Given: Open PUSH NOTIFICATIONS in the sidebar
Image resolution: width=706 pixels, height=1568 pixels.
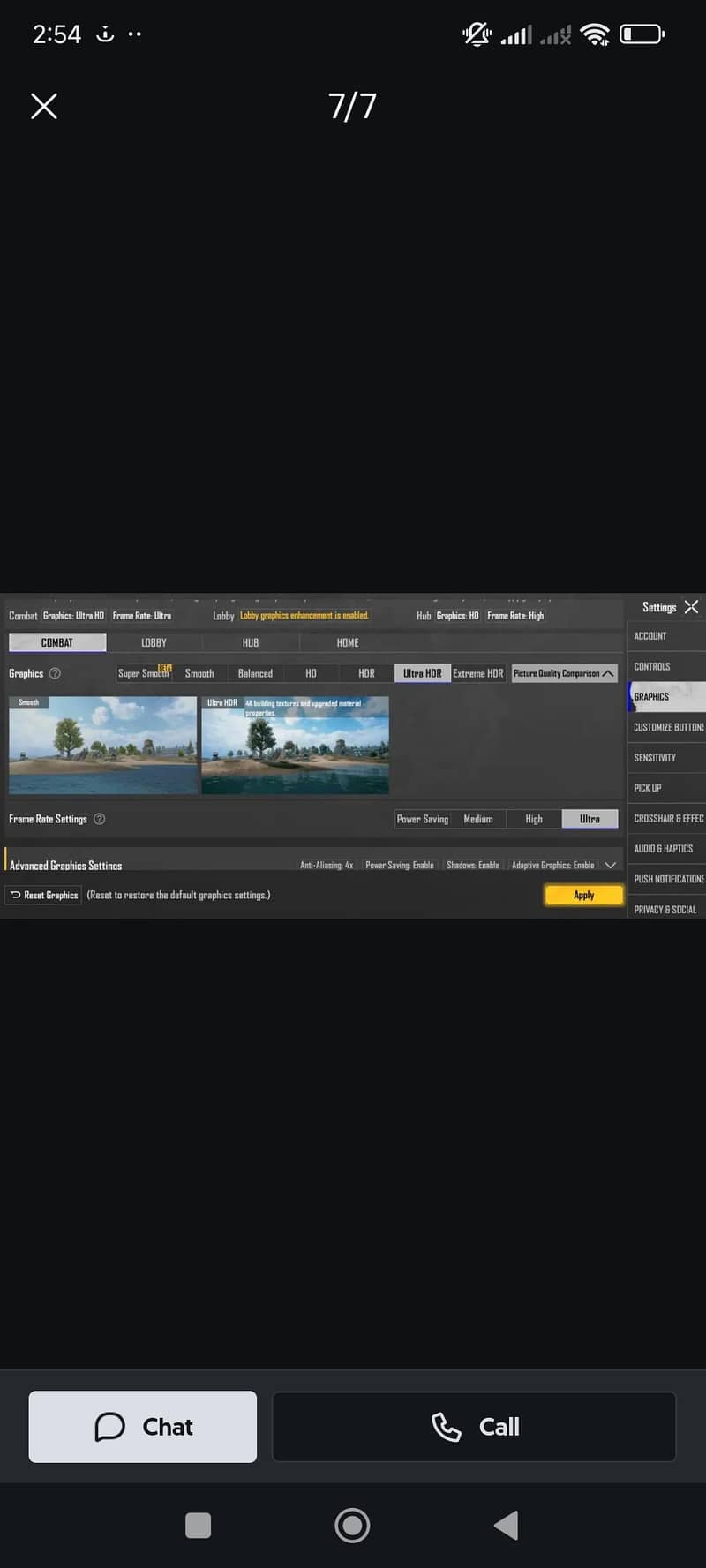Looking at the screenshot, I should pos(666,879).
